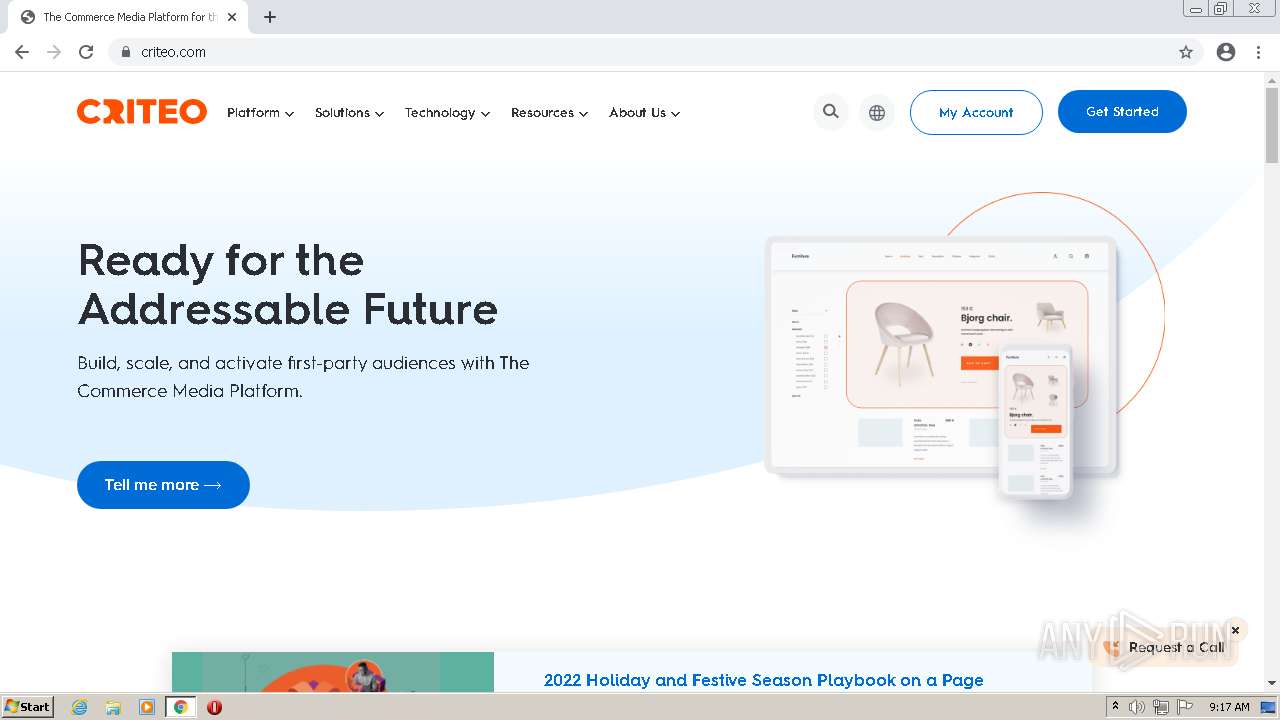Open Action Center flag icon
1280x720 pixels.
coord(1185,707)
